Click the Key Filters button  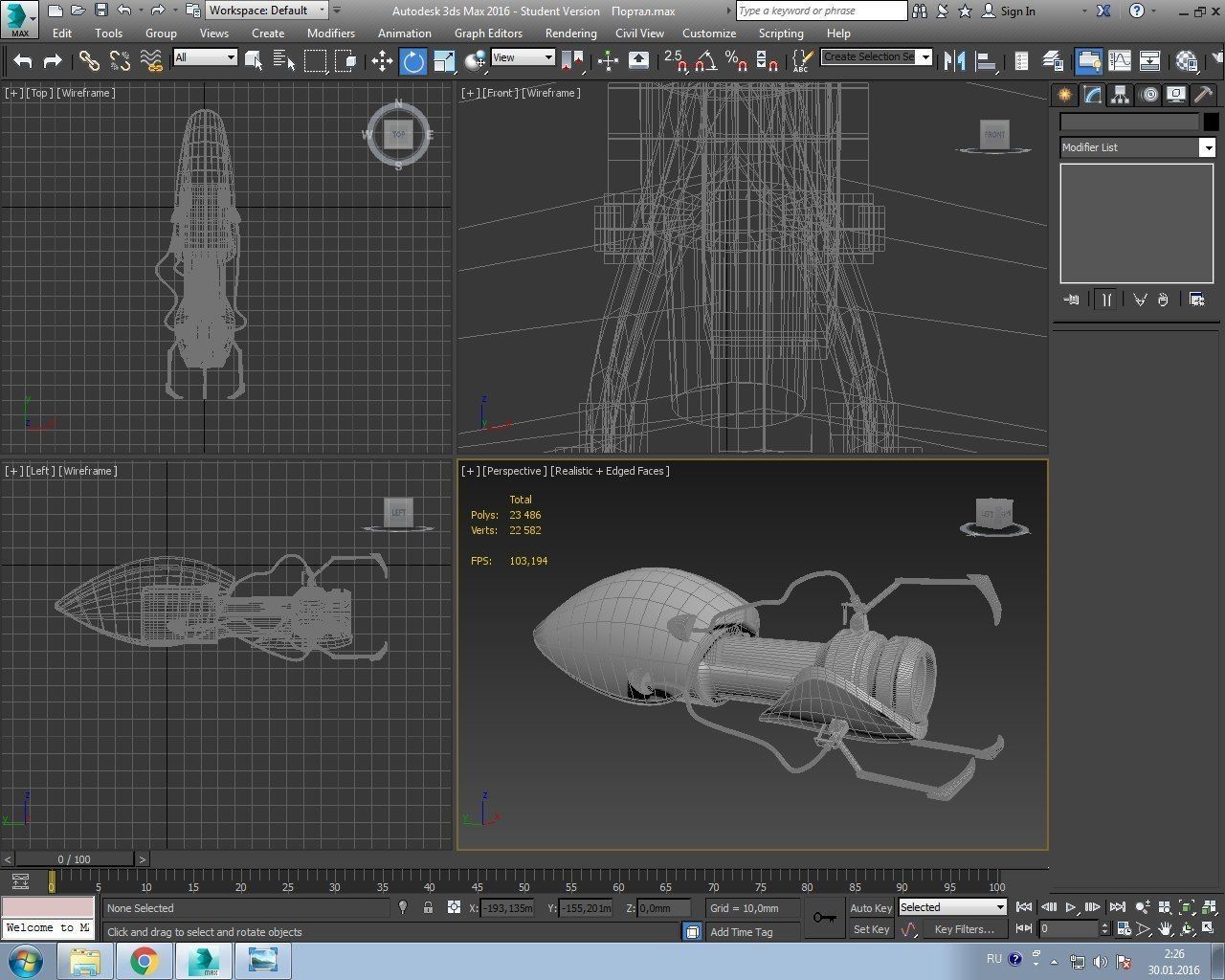(964, 929)
